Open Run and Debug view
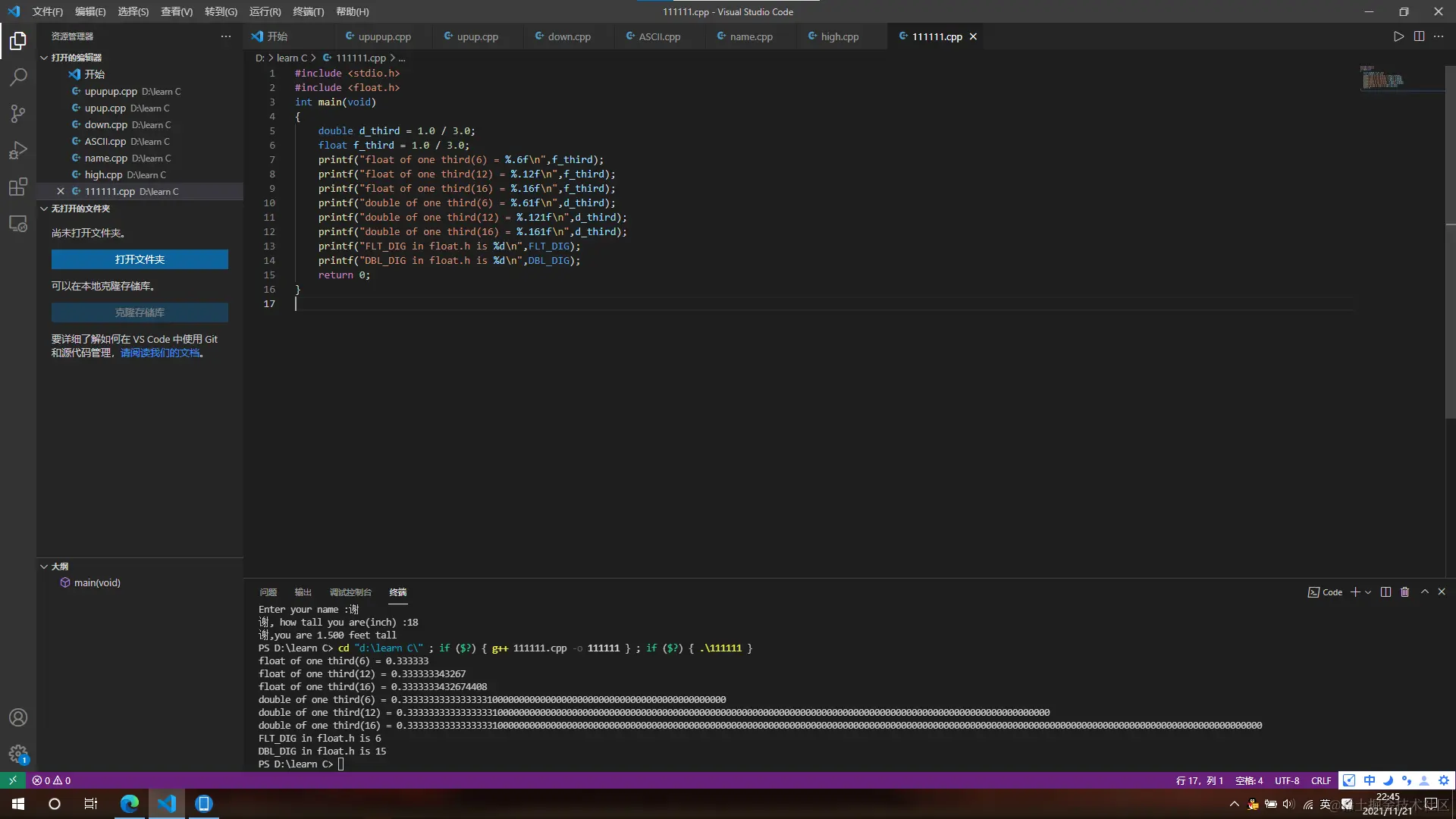 click(18, 150)
